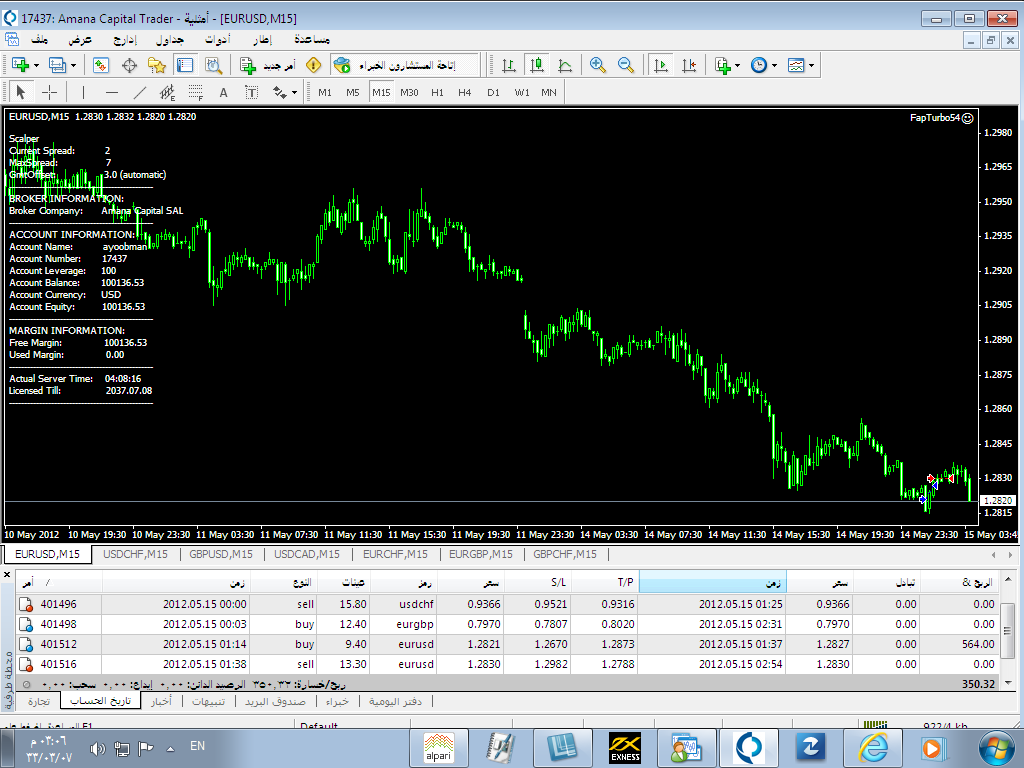1024x768 pixels.
Task: Select the Crosshair tool
Action: pos(50,93)
